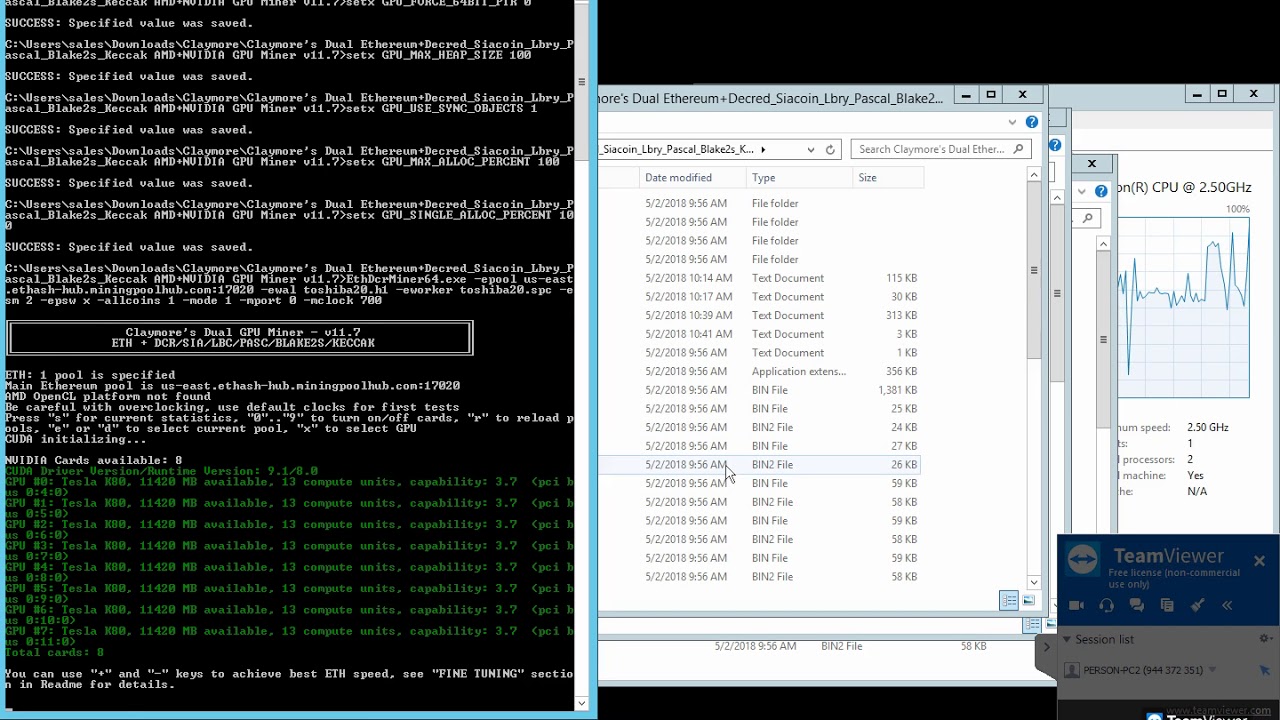This screenshot has height=720, width=1280.
Task: Expand ribbon chevron in Claymore Explorer window
Action: click(1013, 122)
